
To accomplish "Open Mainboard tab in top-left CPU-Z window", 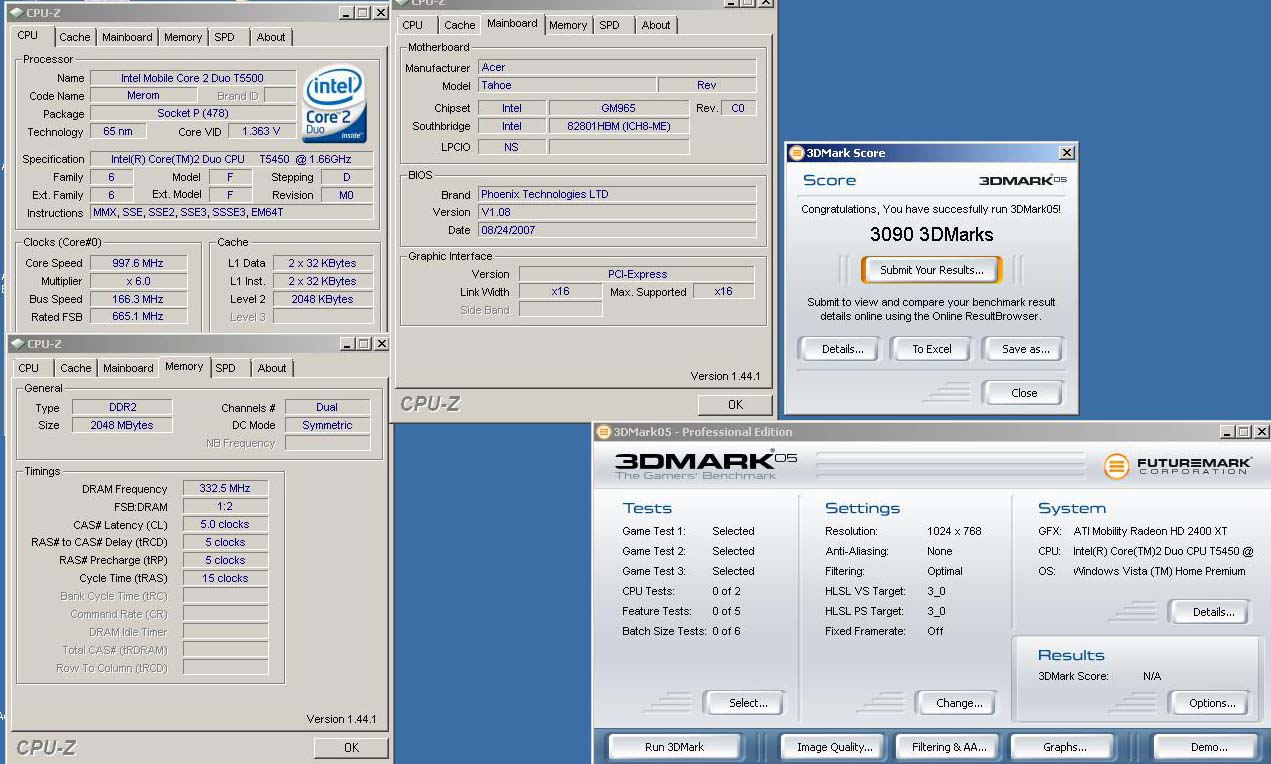I will (x=128, y=37).
